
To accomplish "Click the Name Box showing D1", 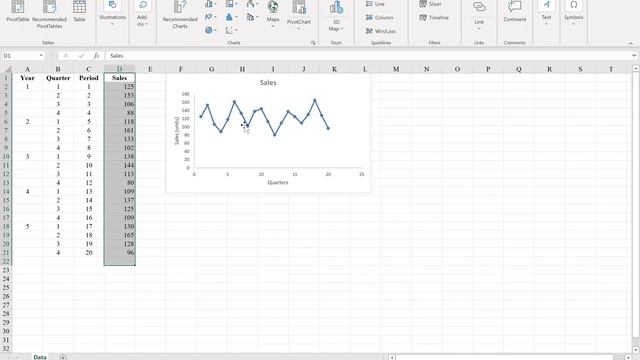I will click(x=20, y=56).
